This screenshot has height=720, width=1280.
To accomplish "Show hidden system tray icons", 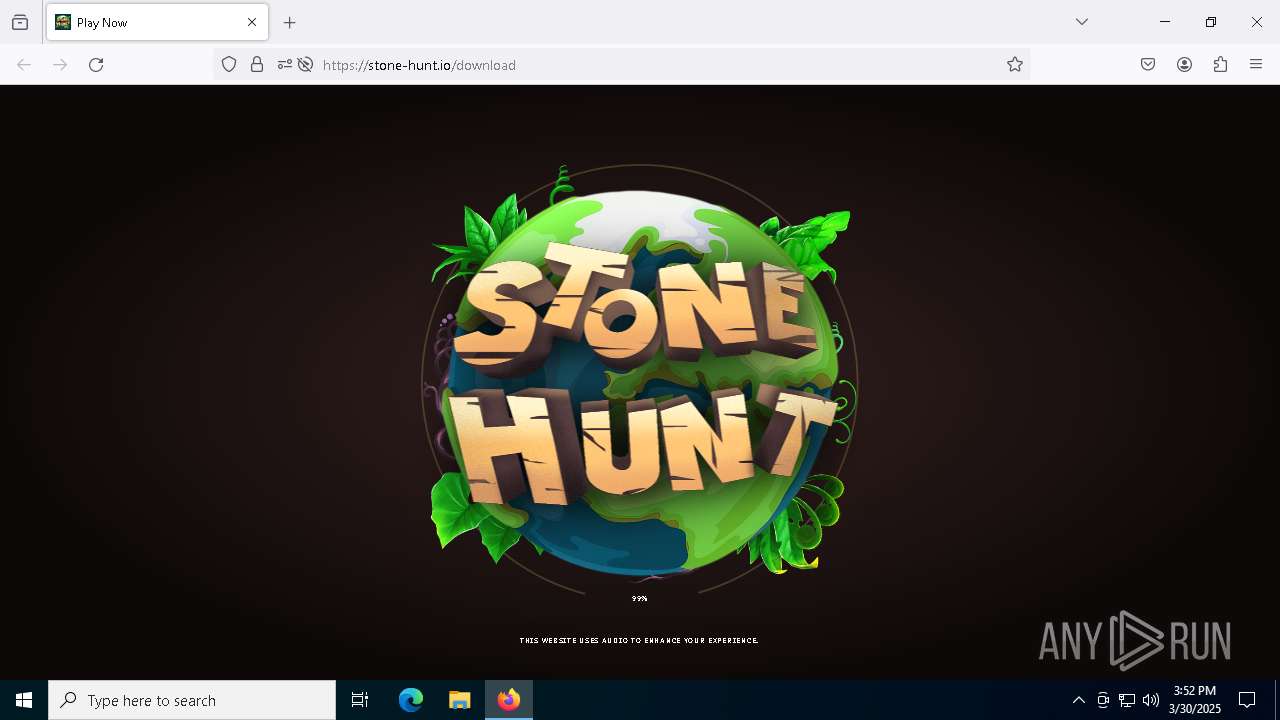I will 1079,700.
